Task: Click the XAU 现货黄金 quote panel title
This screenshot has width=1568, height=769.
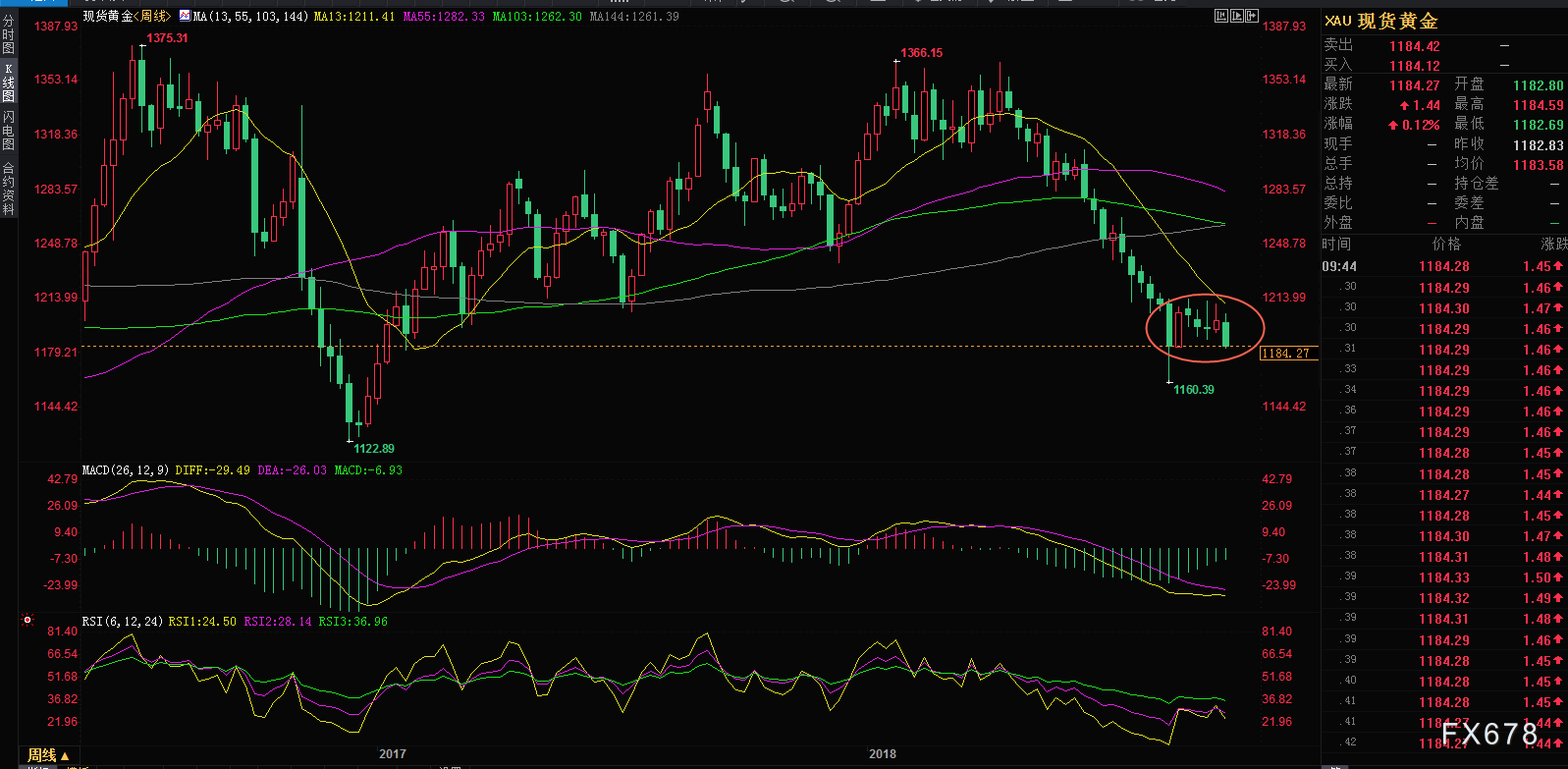Action: coord(1380,21)
